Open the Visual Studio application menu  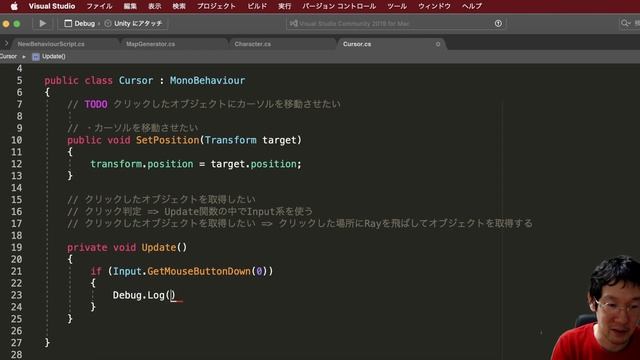(52, 6)
